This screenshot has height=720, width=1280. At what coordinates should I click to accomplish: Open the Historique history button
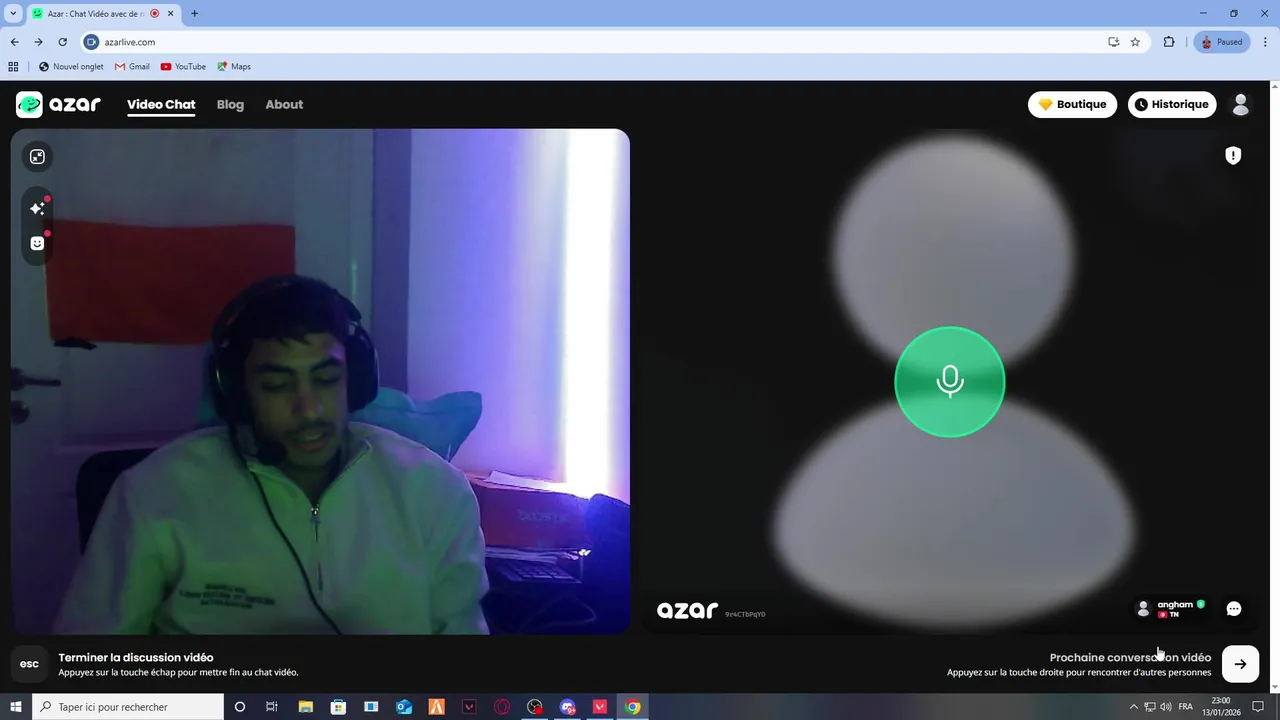(1172, 104)
